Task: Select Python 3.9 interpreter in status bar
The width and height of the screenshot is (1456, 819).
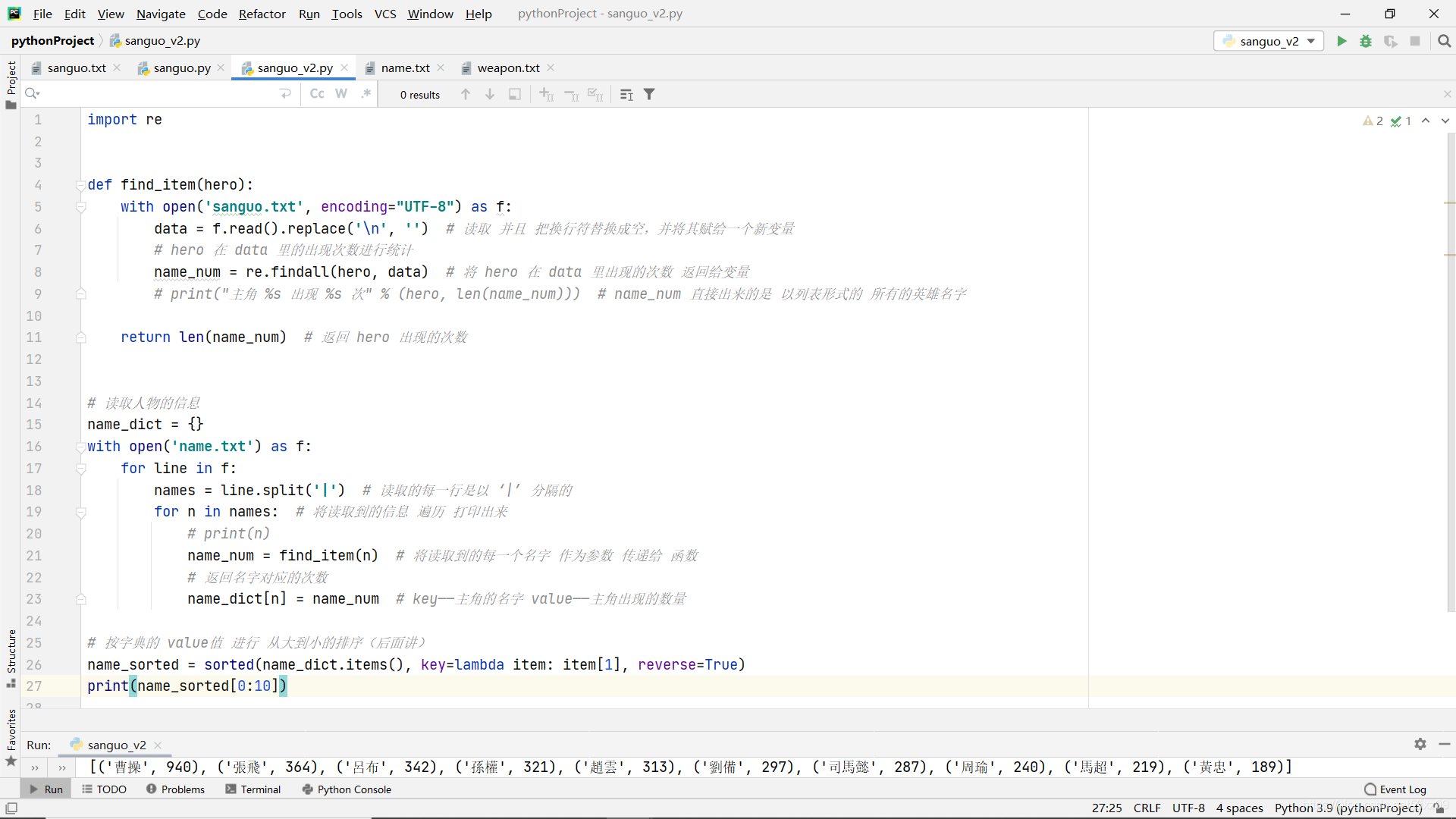Action: coord(1348,808)
